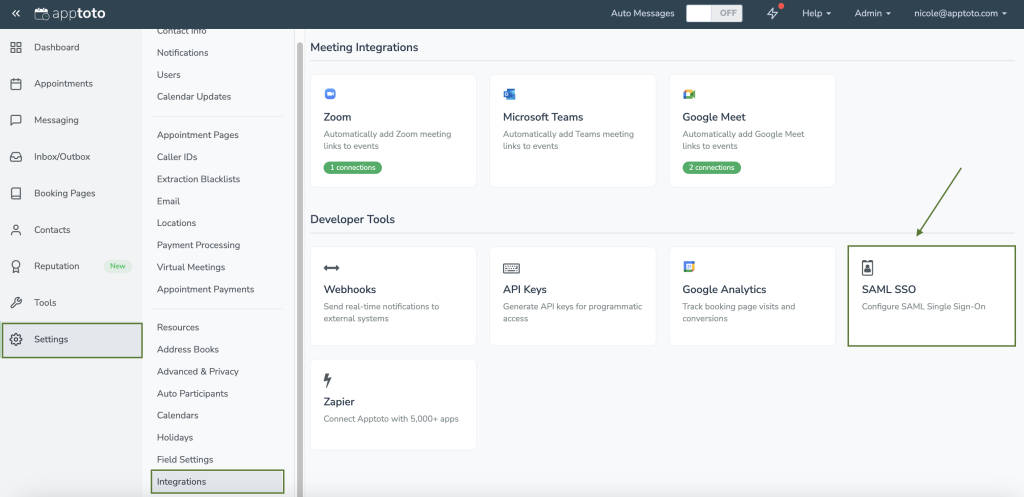The height and width of the screenshot is (497, 1024).
Task: Click the Inbox/Outbox tray icon
Action: [16, 157]
